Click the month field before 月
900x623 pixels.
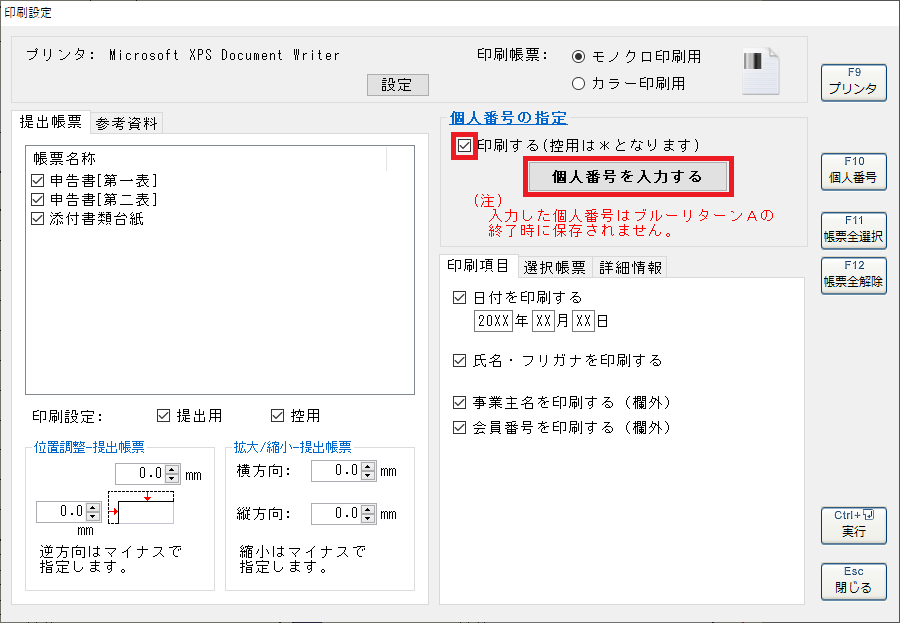click(543, 321)
